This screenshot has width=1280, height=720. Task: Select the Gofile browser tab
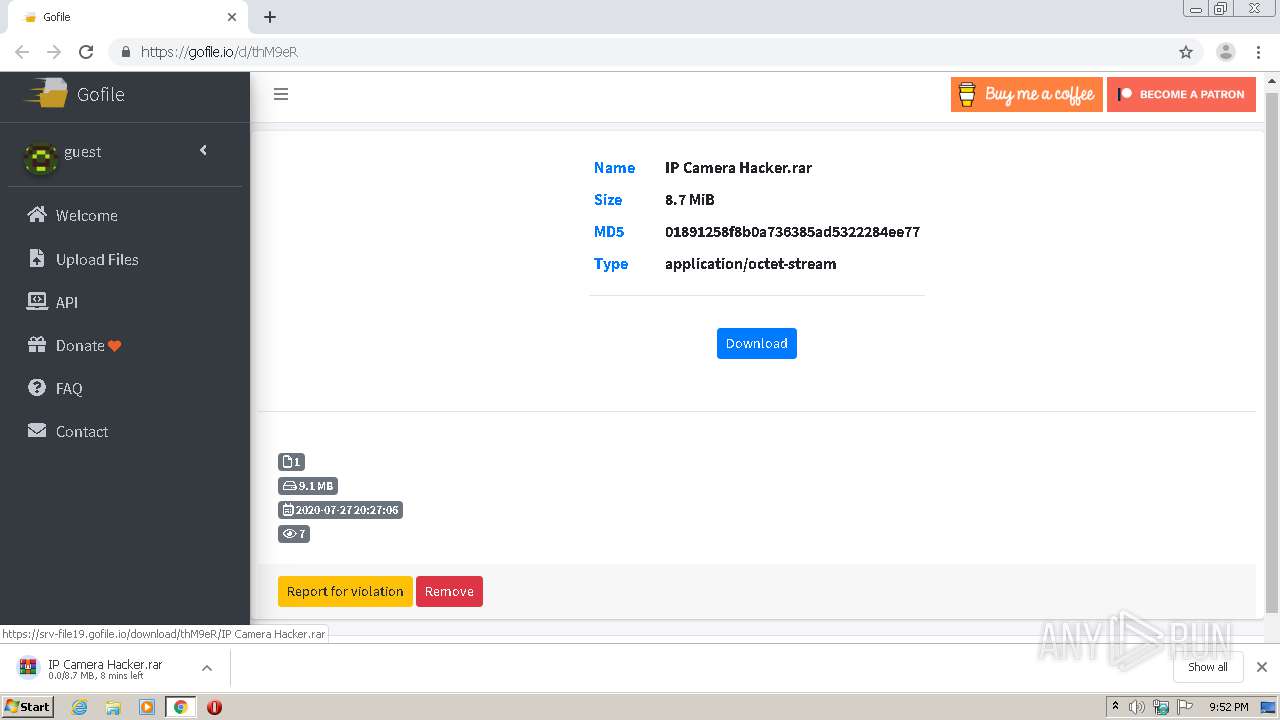click(x=128, y=17)
